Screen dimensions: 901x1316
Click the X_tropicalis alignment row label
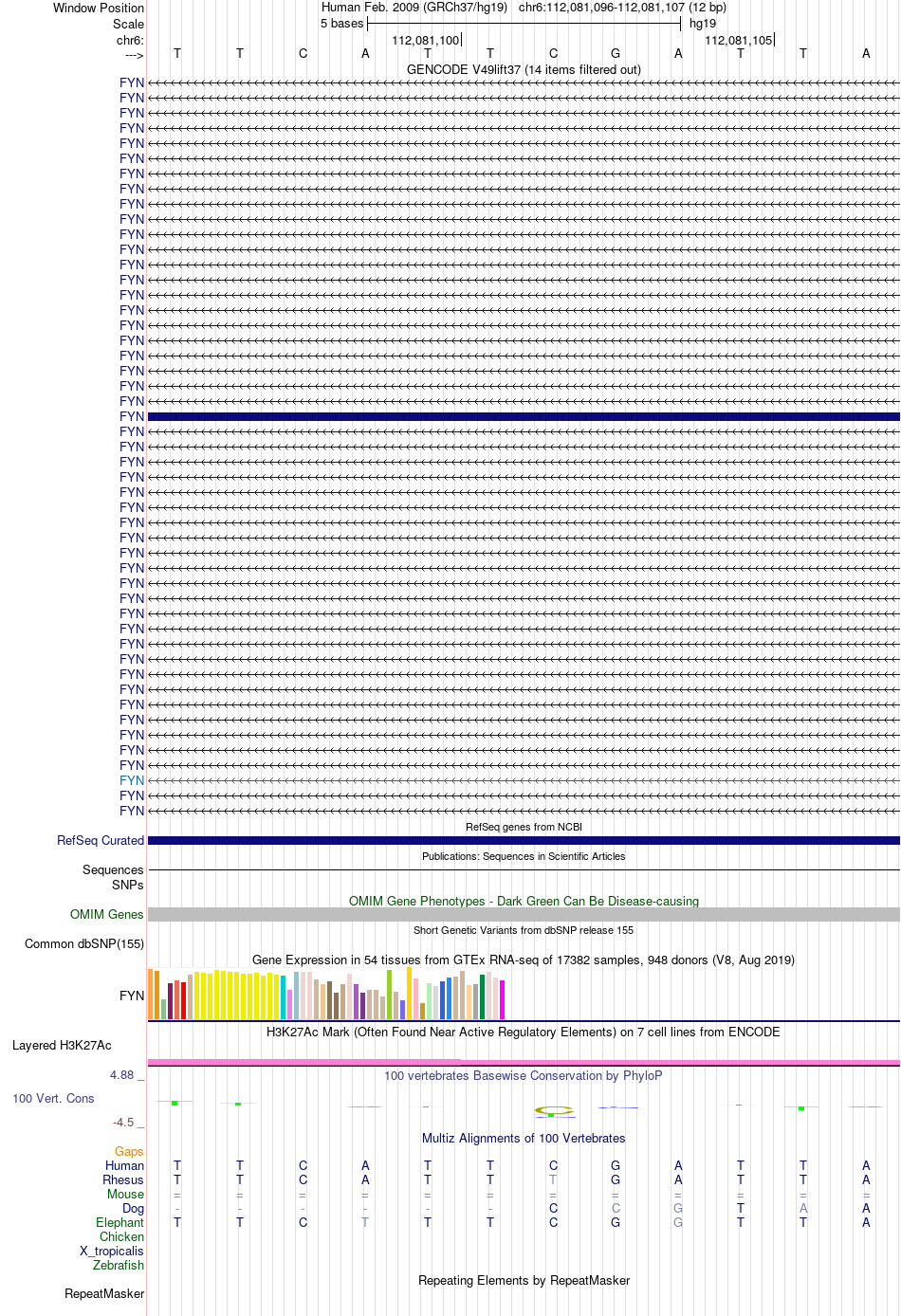(112, 1251)
